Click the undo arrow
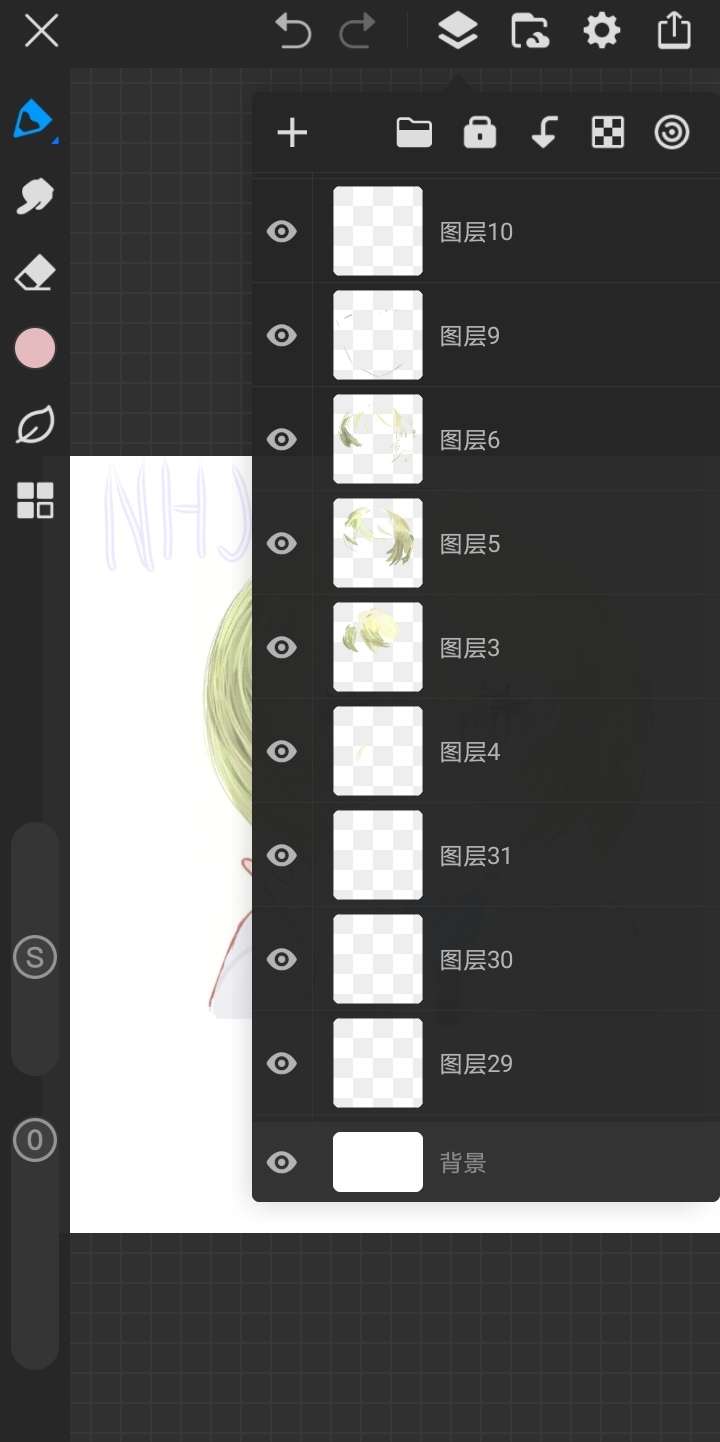Screen dimensions: 720x1442 click(x=293, y=32)
